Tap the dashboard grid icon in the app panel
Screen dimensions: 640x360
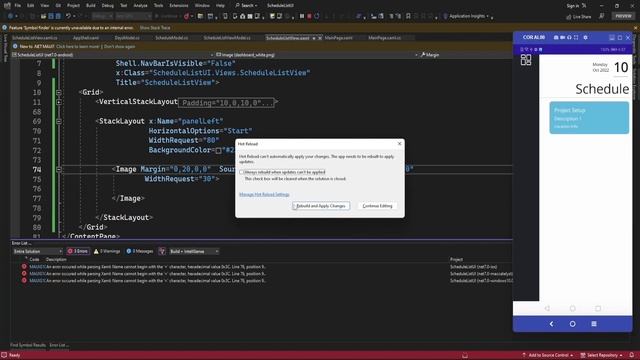[x=526, y=60]
